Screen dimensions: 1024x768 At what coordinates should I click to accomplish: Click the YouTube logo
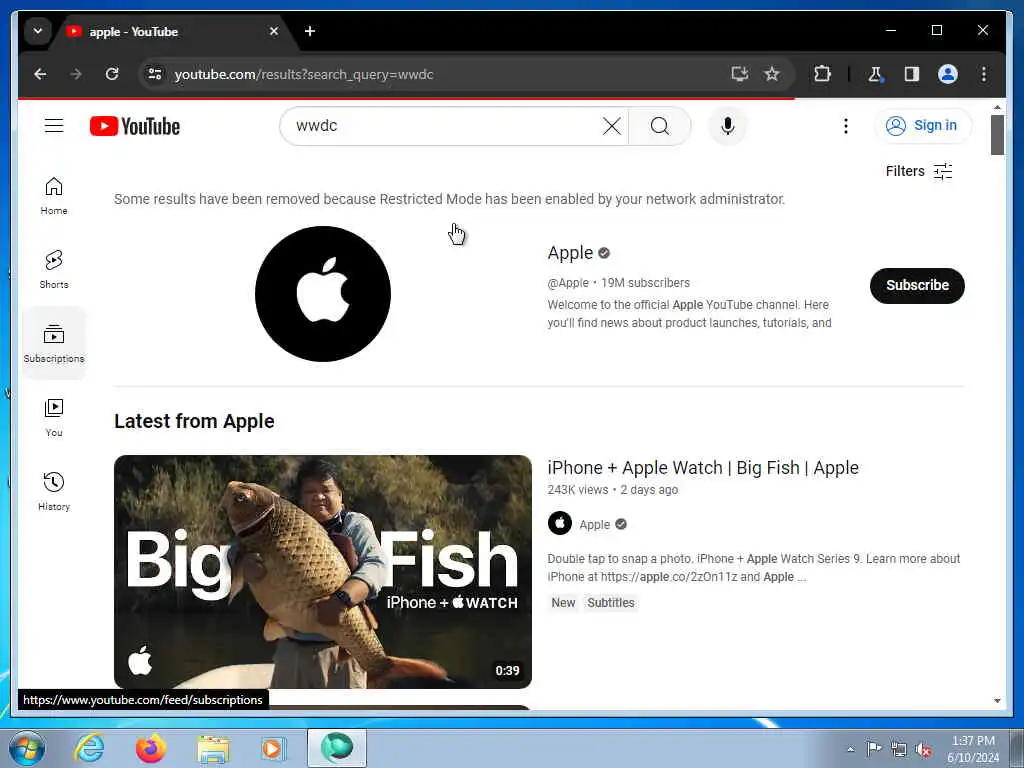[x=135, y=126]
